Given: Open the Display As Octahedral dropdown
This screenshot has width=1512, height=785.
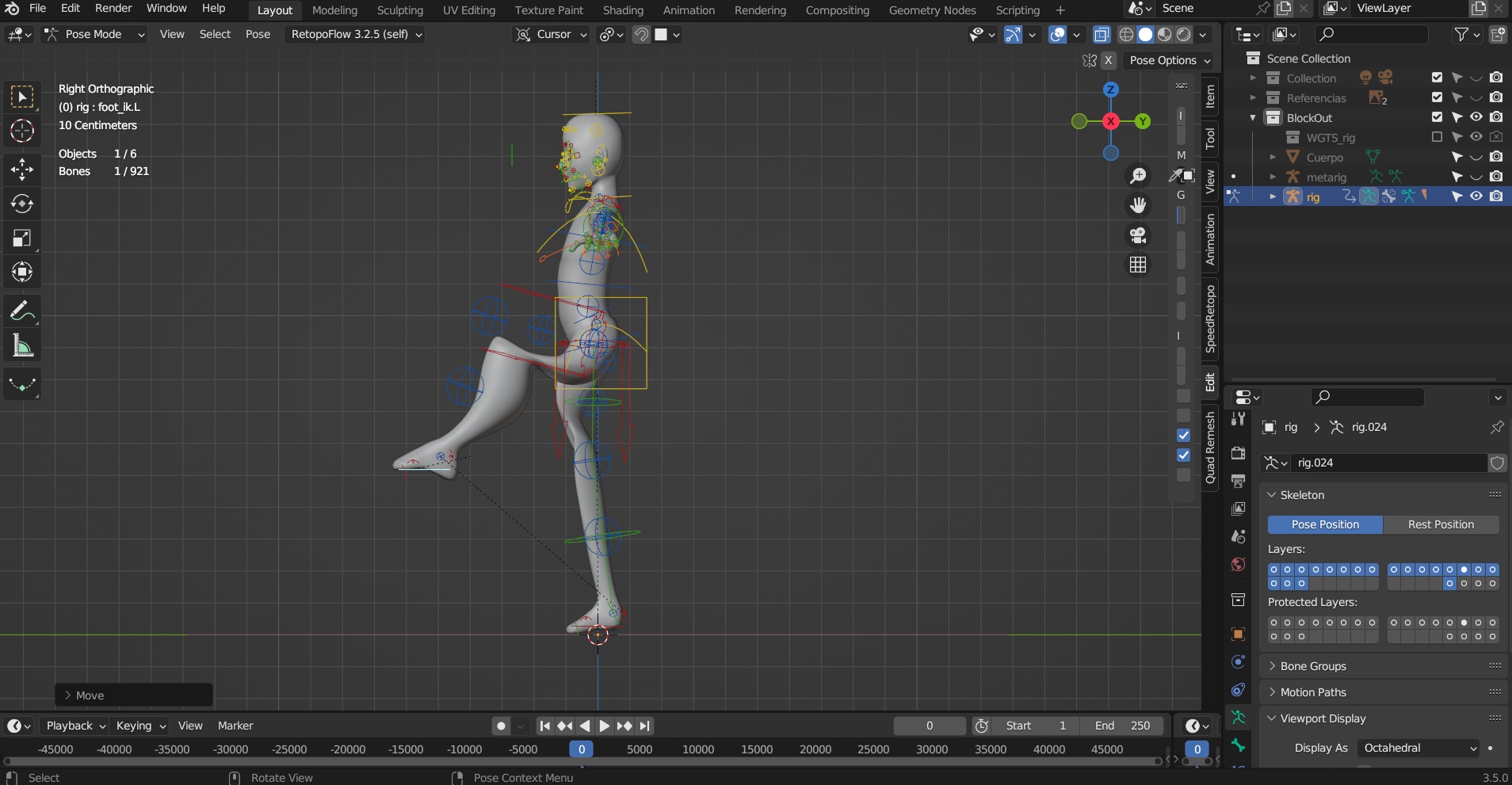Looking at the screenshot, I should coord(1418,748).
